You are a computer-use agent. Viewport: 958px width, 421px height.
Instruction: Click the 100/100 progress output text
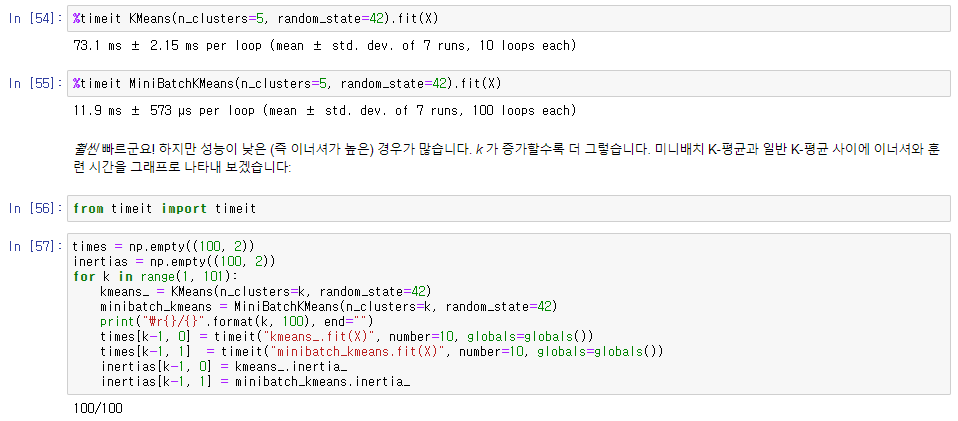(97, 408)
